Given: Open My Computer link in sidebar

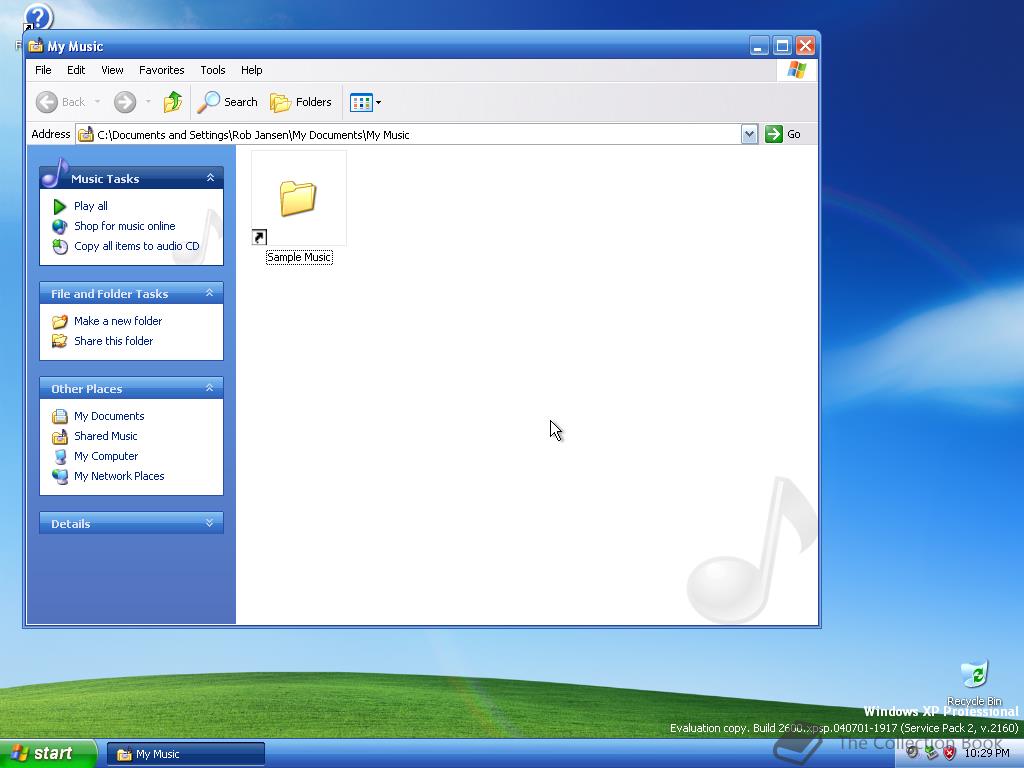Looking at the screenshot, I should click(106, 456).
